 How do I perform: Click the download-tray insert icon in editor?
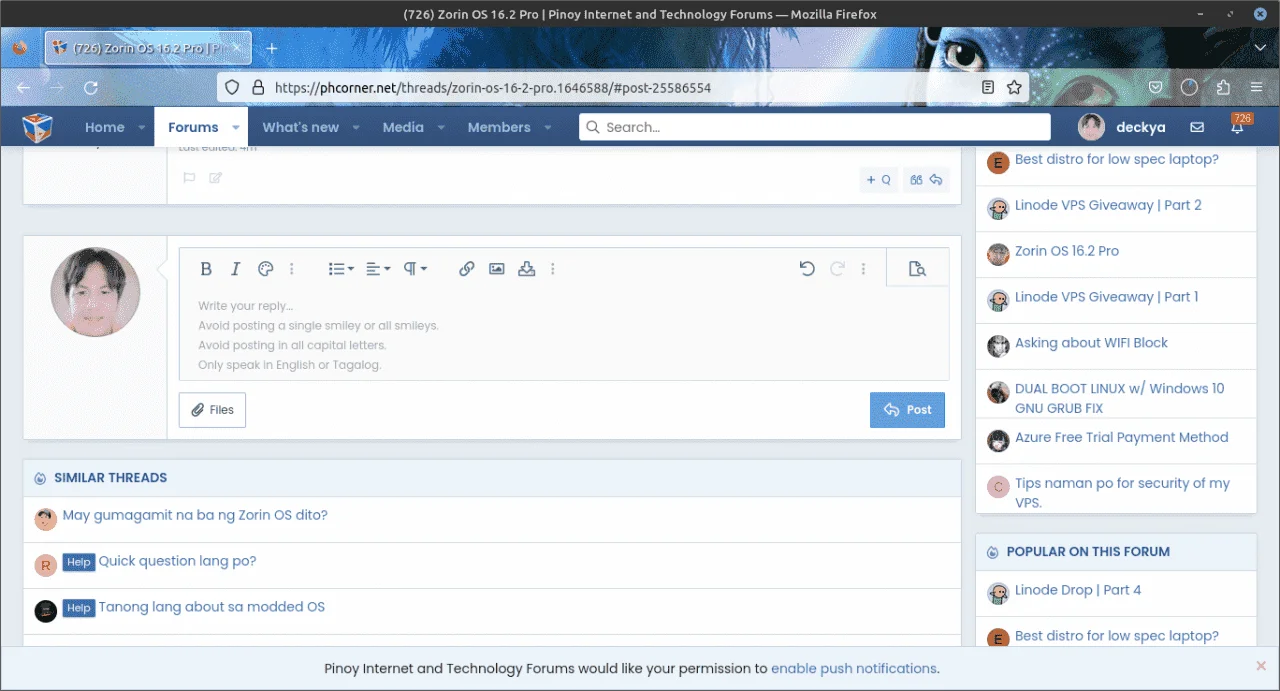tap(527, 269)
